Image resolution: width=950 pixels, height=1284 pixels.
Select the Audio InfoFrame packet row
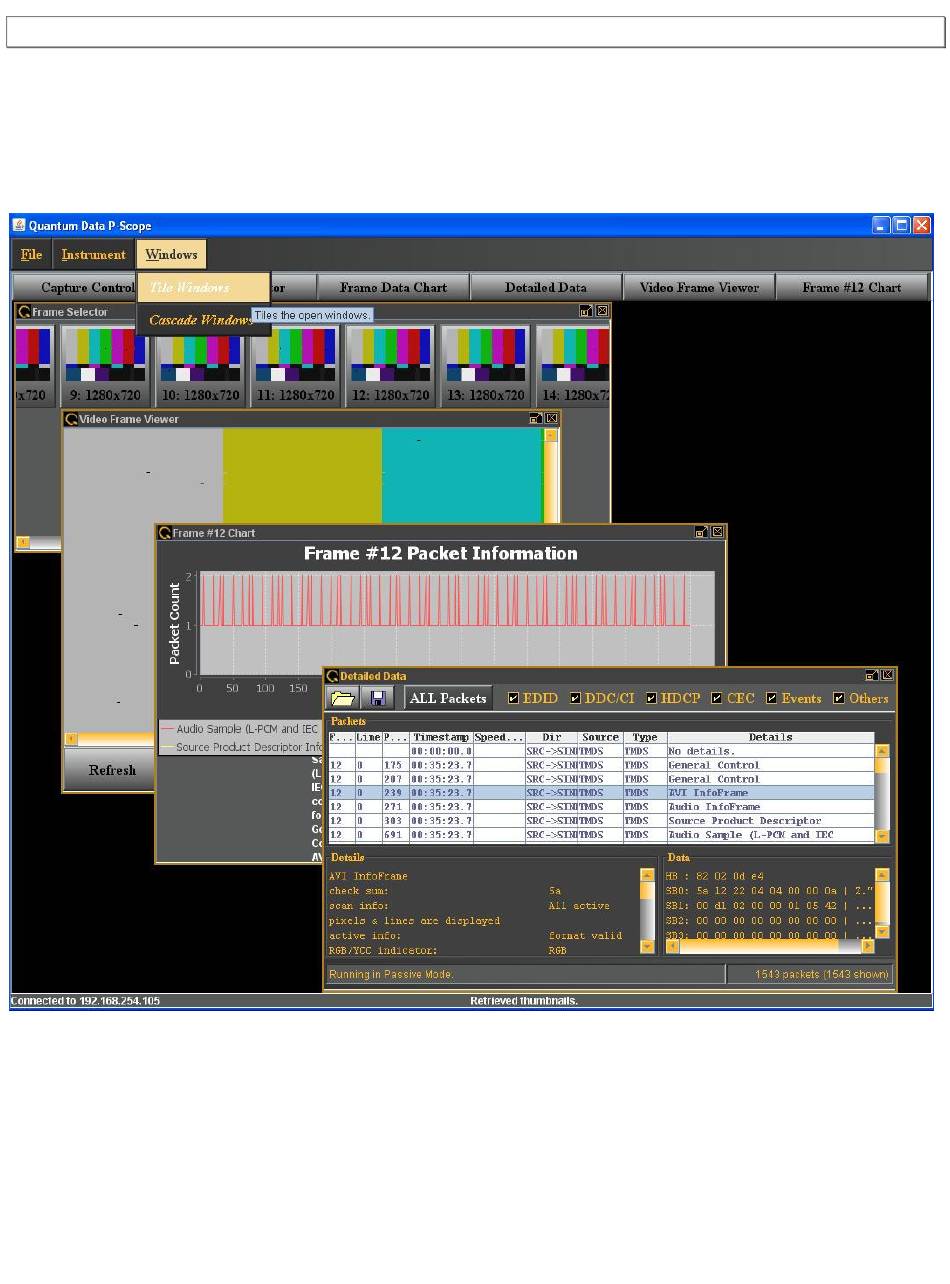[x=602, y=807]
